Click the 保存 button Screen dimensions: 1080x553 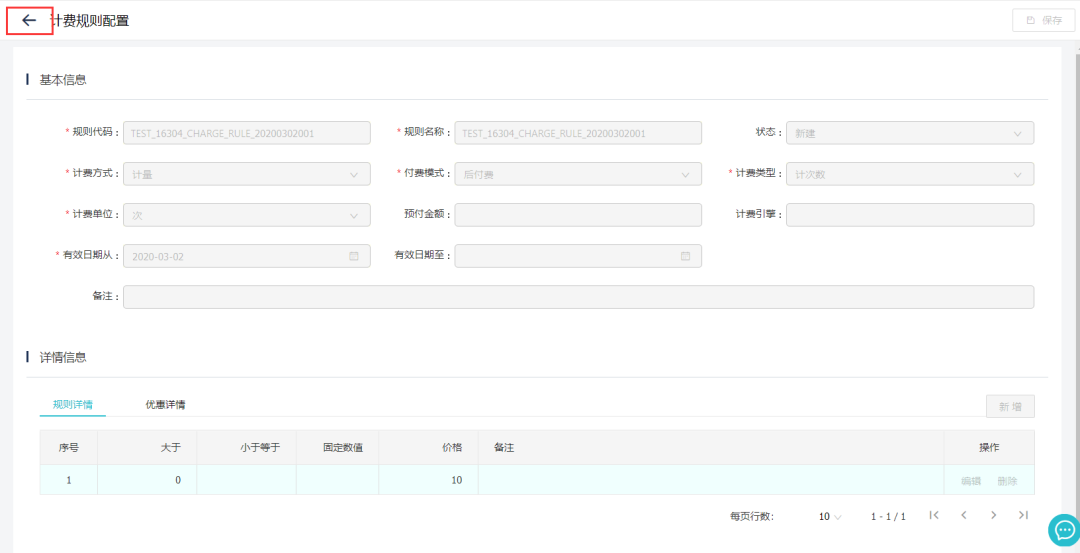pos(1043,20)
